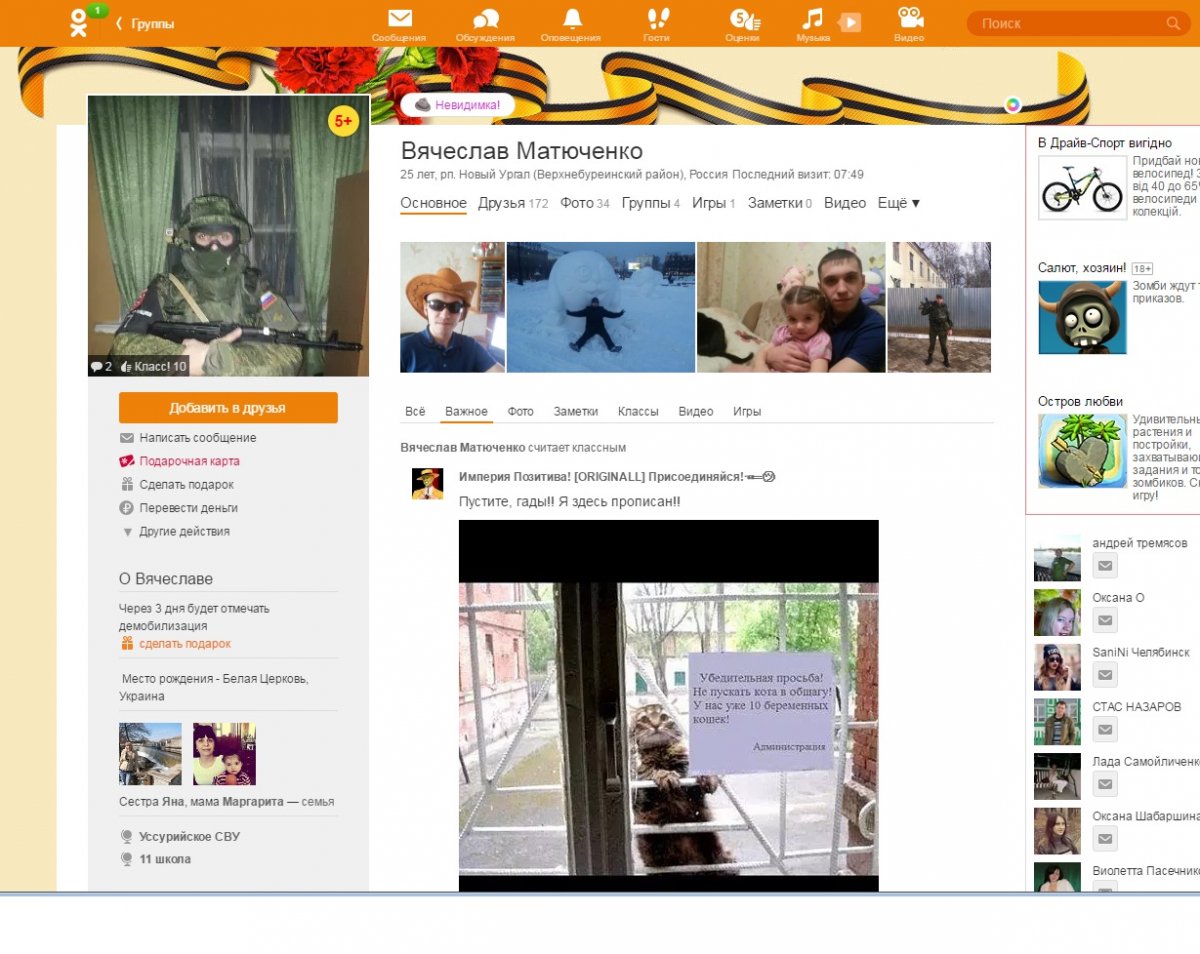Viewport: 1200px width, 954px height.
Task: Click Добавить в друзья button
Action: 228,408
